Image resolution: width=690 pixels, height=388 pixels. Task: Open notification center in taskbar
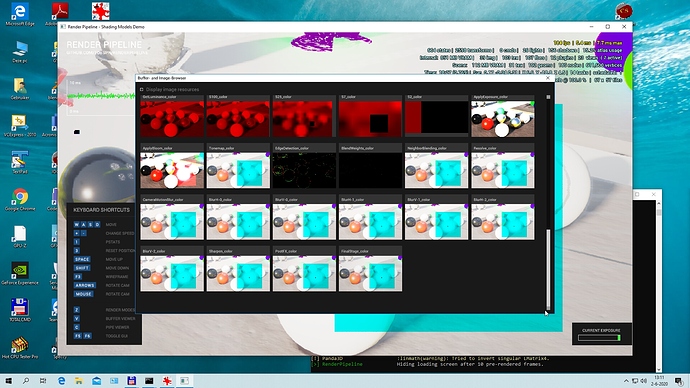(x=679, y=381)
